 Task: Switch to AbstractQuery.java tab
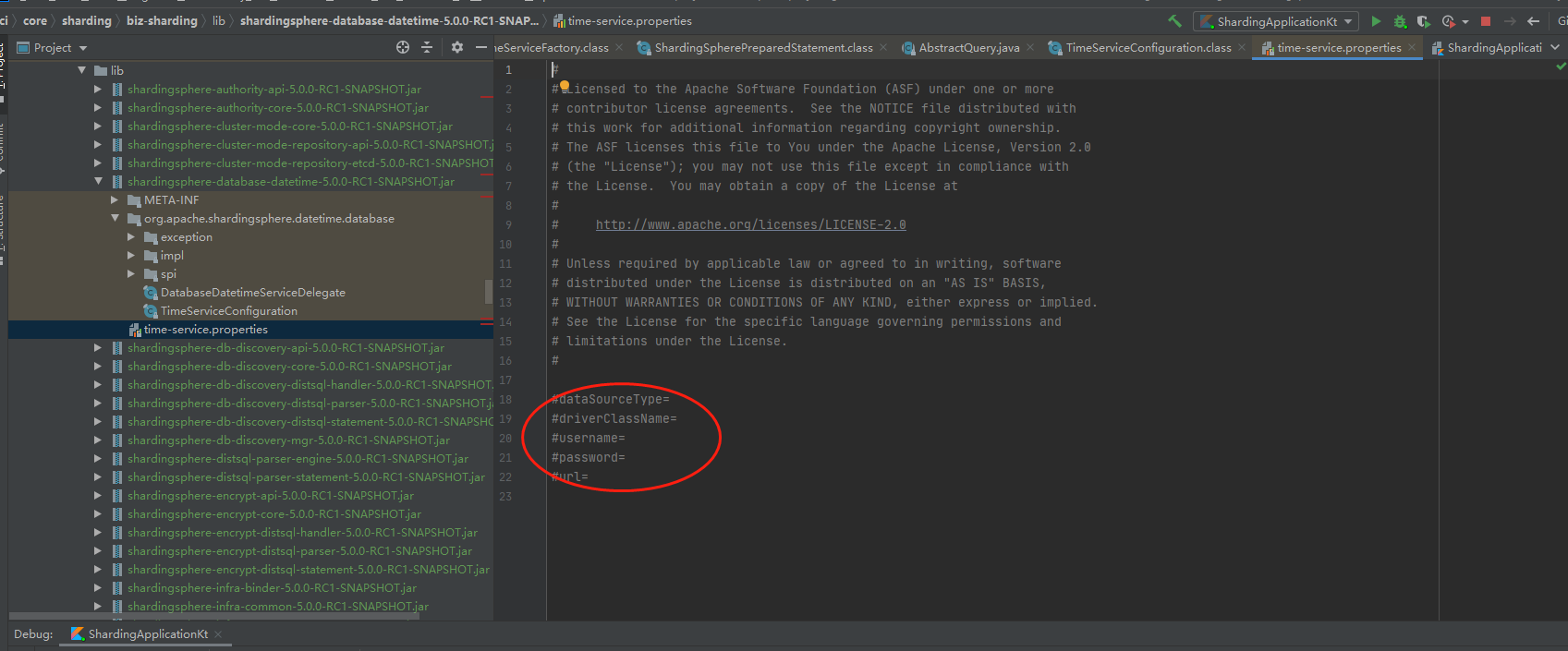(968, 47)
